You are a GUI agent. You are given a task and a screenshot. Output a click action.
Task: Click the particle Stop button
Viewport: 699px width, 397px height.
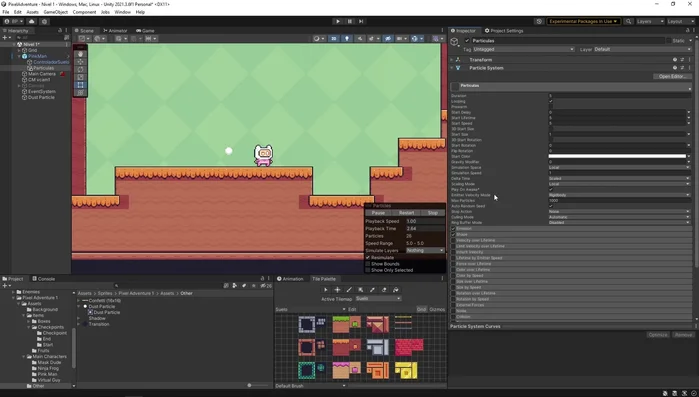coord(433,213)
